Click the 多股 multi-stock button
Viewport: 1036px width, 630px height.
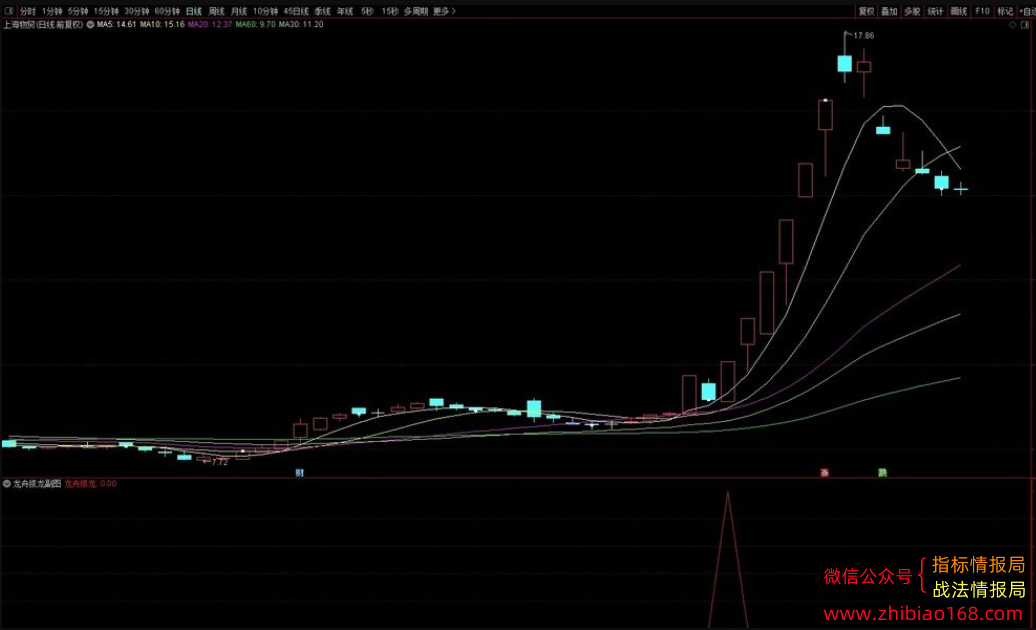click(912, 11)
